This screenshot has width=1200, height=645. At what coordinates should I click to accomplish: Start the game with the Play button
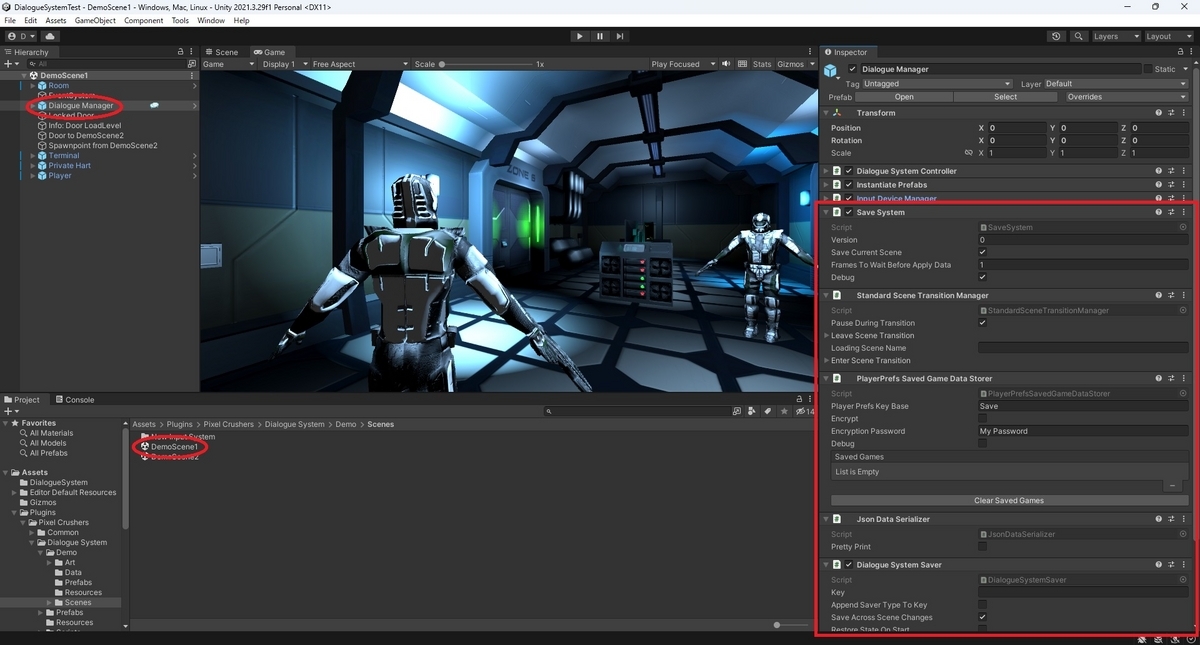pyautogui.click(x=580, y=36)
